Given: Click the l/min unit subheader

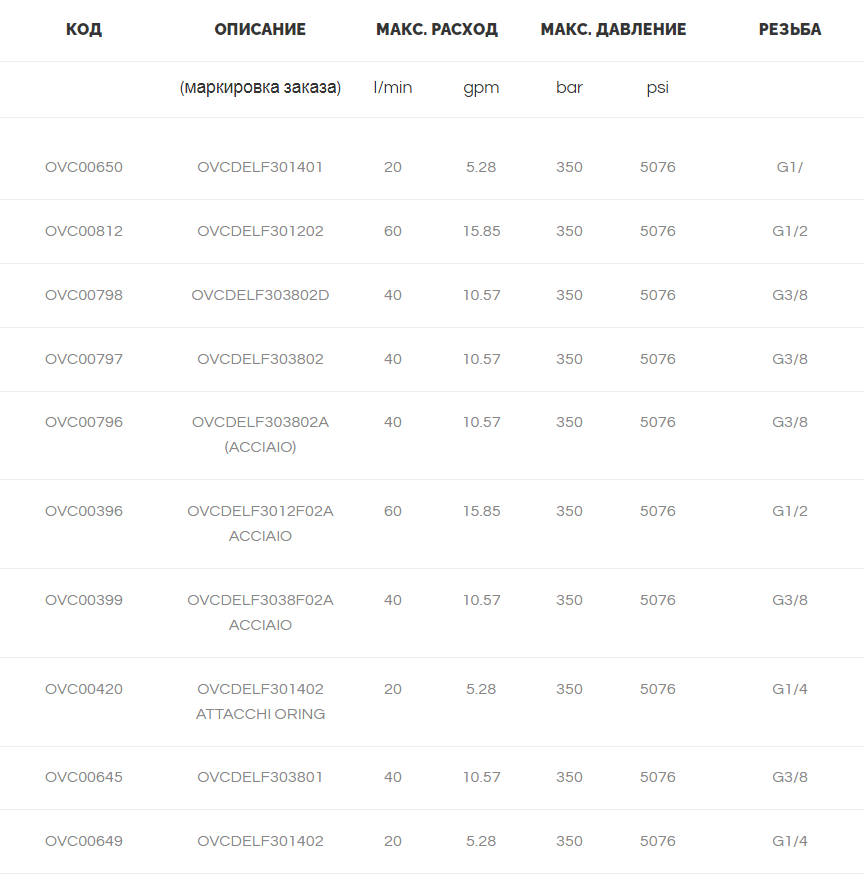Looking at the screenshot, I should pyautogui.click(x=392, y=87).
